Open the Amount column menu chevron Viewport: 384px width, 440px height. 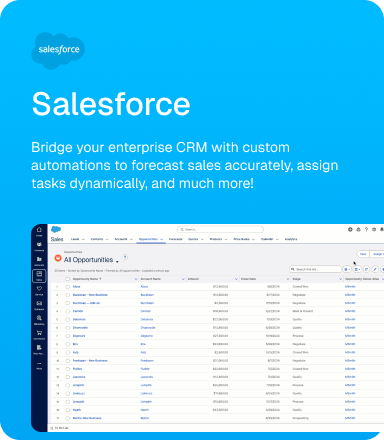click(x=236, y=279)
